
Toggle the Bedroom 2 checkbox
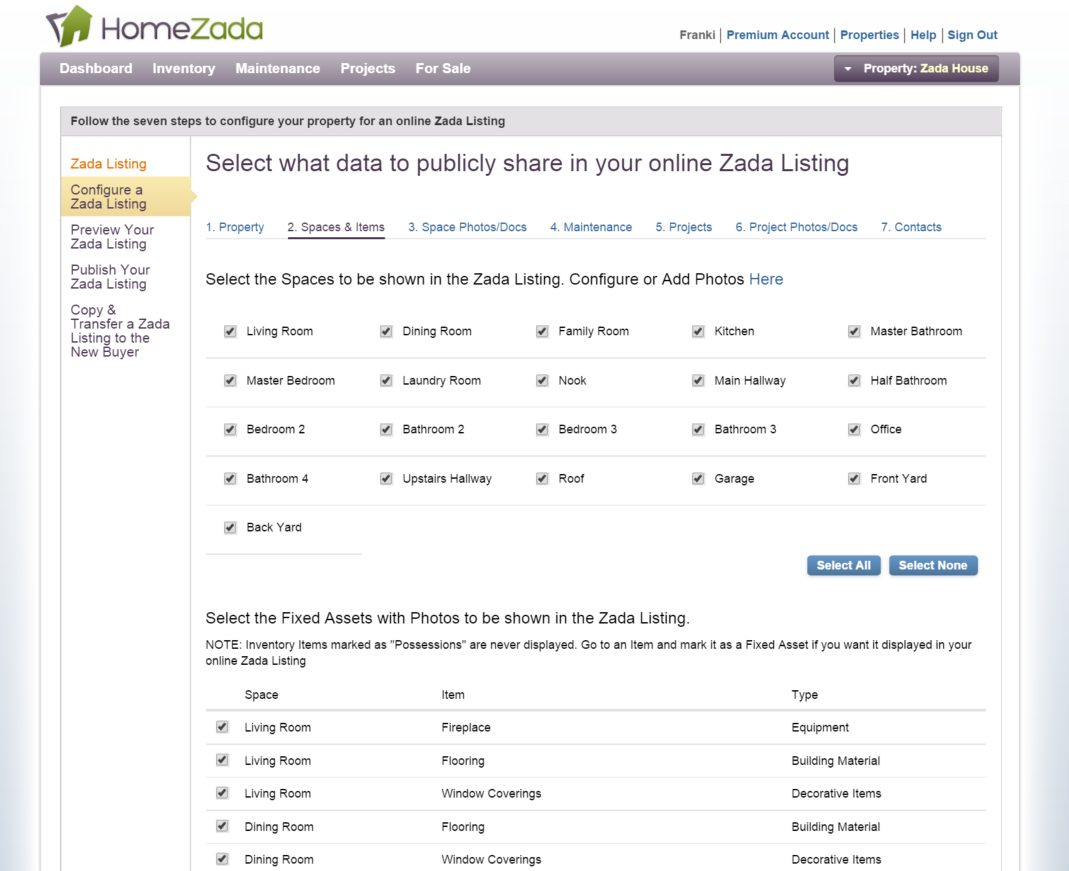230,429
